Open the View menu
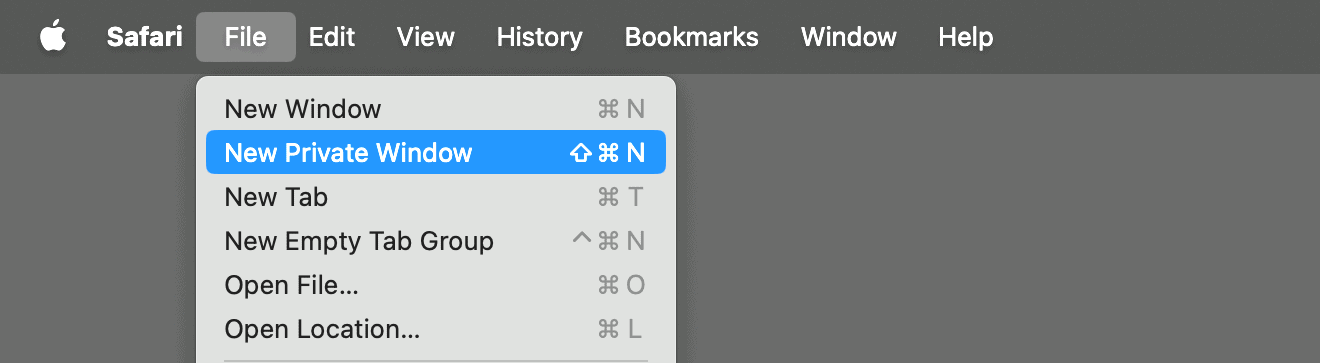Screen dimensions: 1320x363 pyautogui.click(x=426, y=37)
